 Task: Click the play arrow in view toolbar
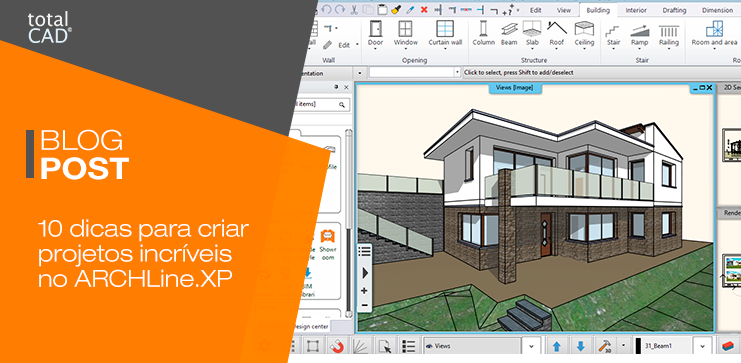coord(364,273)
